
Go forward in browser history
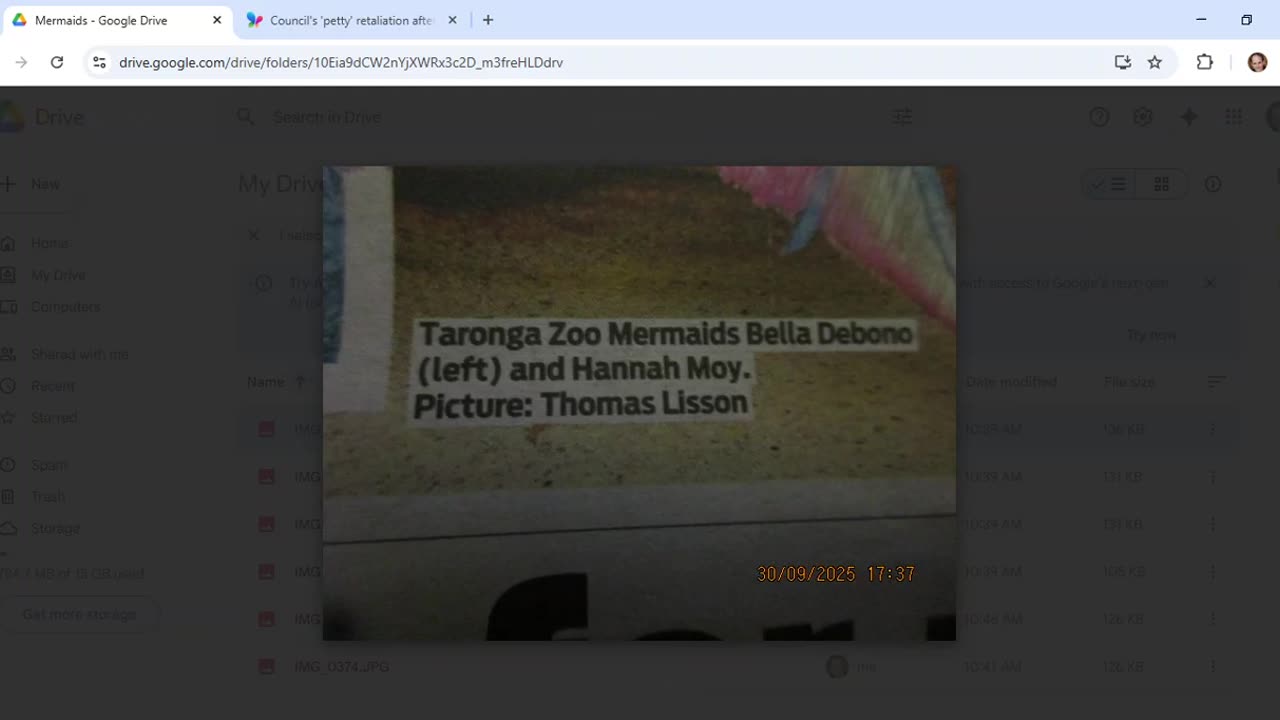[x=21, y=62]
